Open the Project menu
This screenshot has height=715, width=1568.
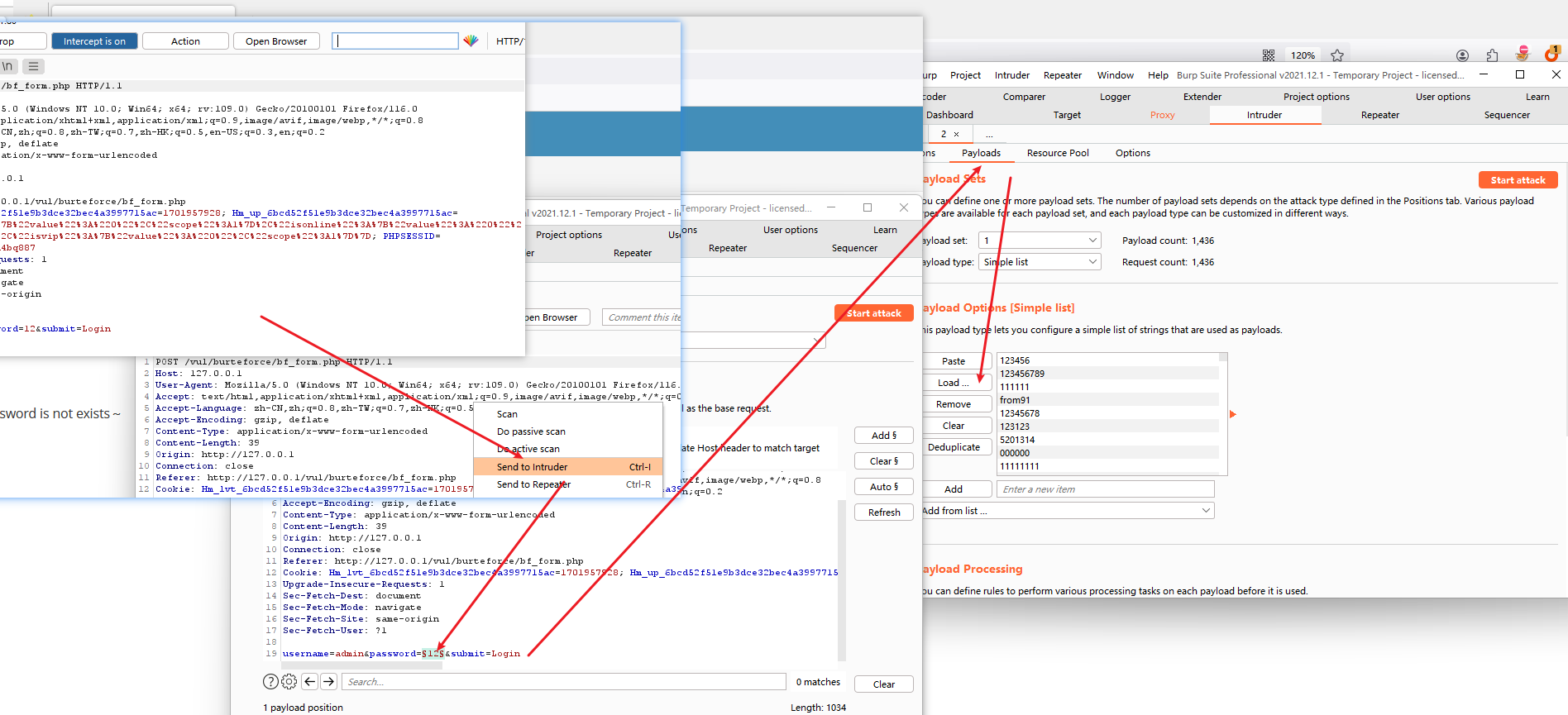point(965,75)
